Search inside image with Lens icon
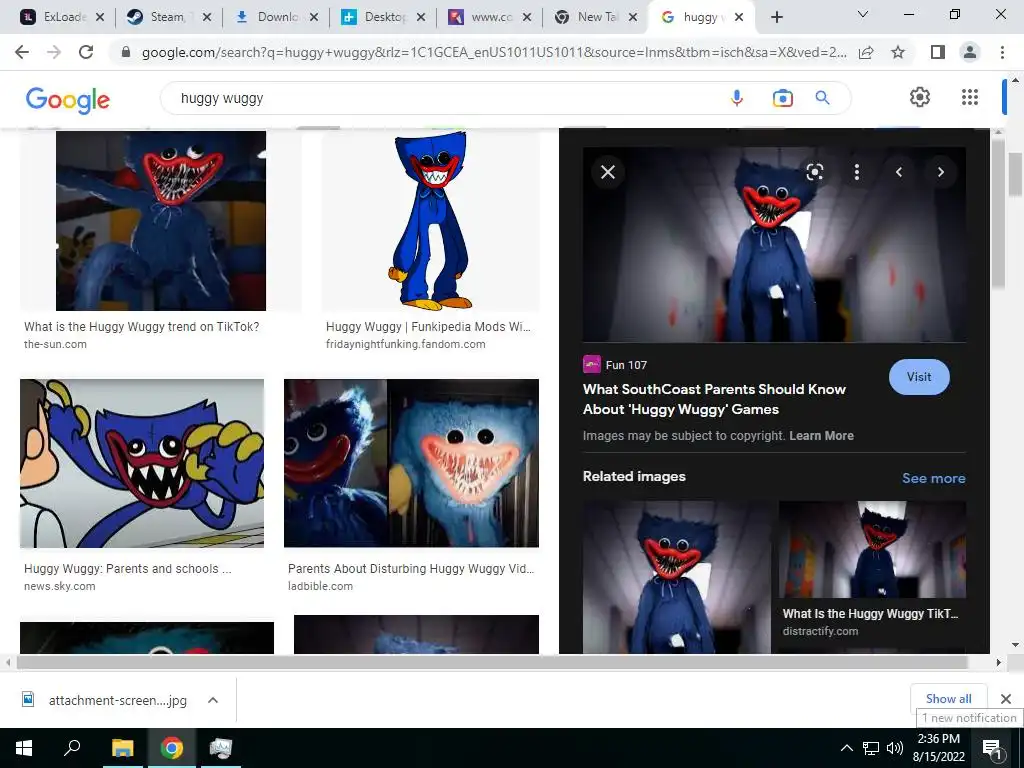Screen dimensions: 1024x768 (x=814, y=172)
